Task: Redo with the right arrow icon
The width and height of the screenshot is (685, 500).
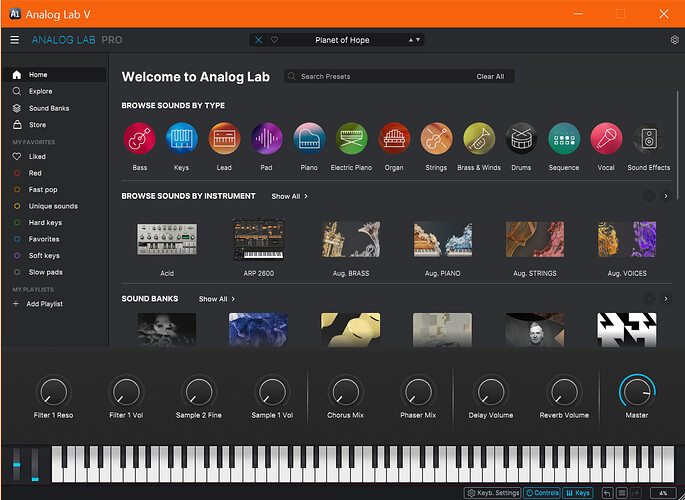Action: pos(636,493)
